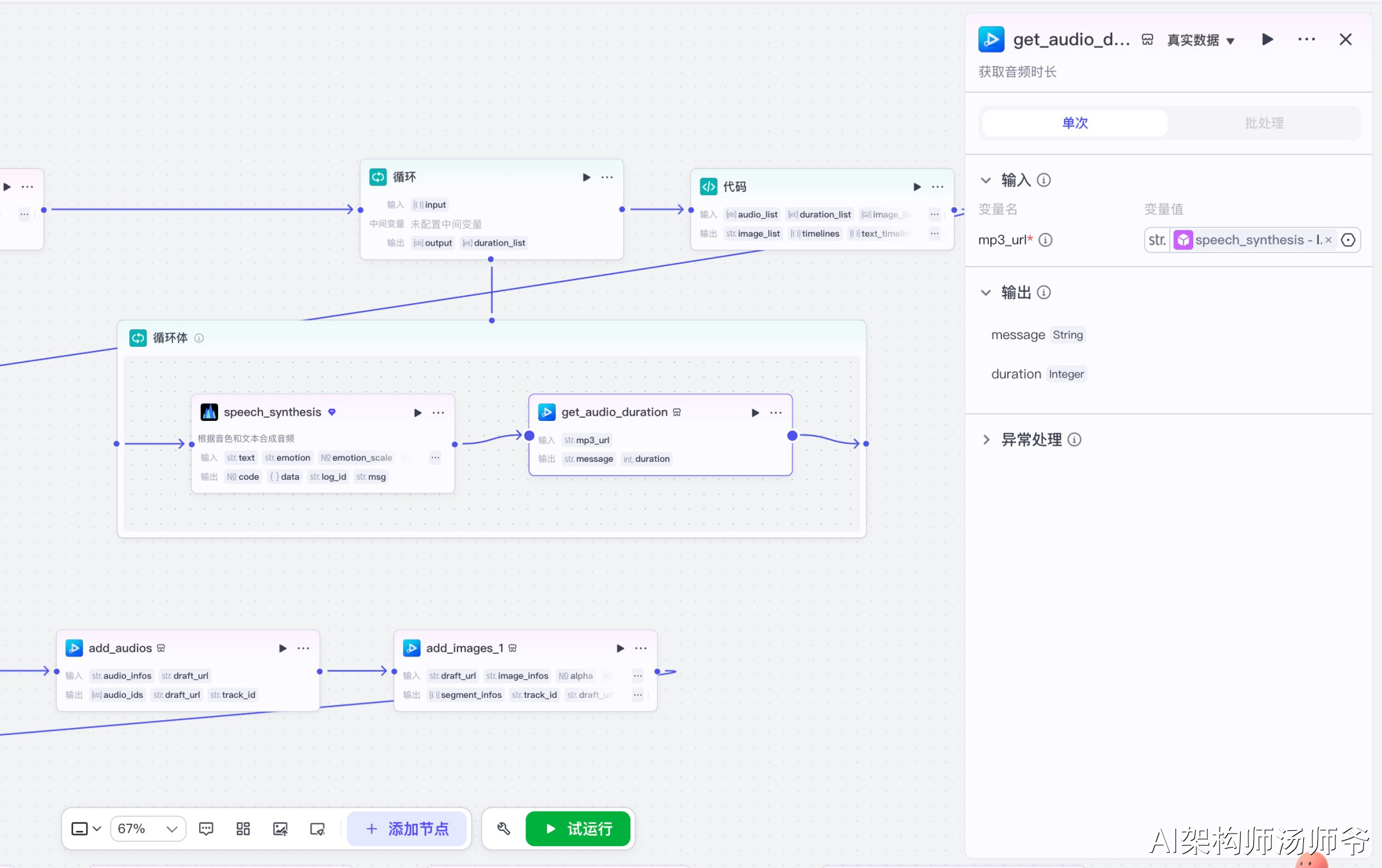Click the image export icon in toolbar
Image resolution: width=1382 pixels, height=868 pixels.
tap(280, 829)
